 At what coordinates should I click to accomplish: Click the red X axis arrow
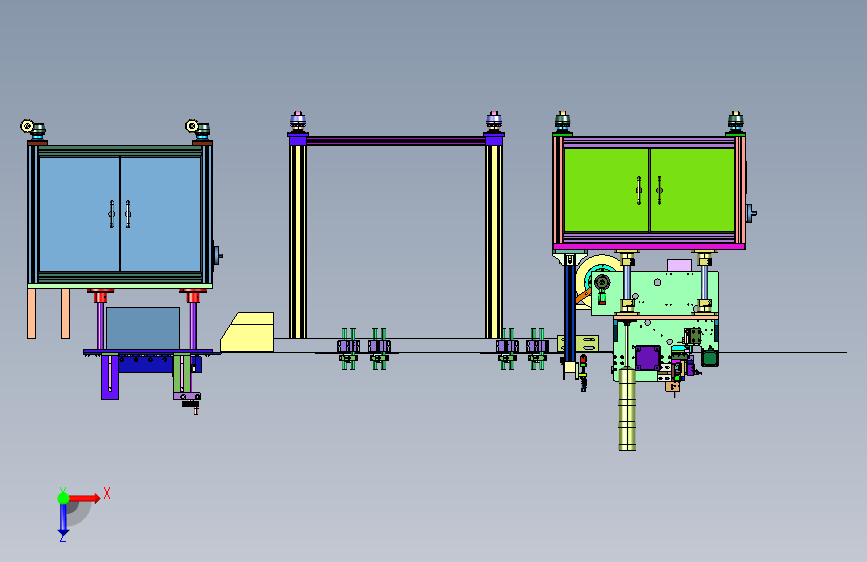pyautogui.click(x=84, y=498)
